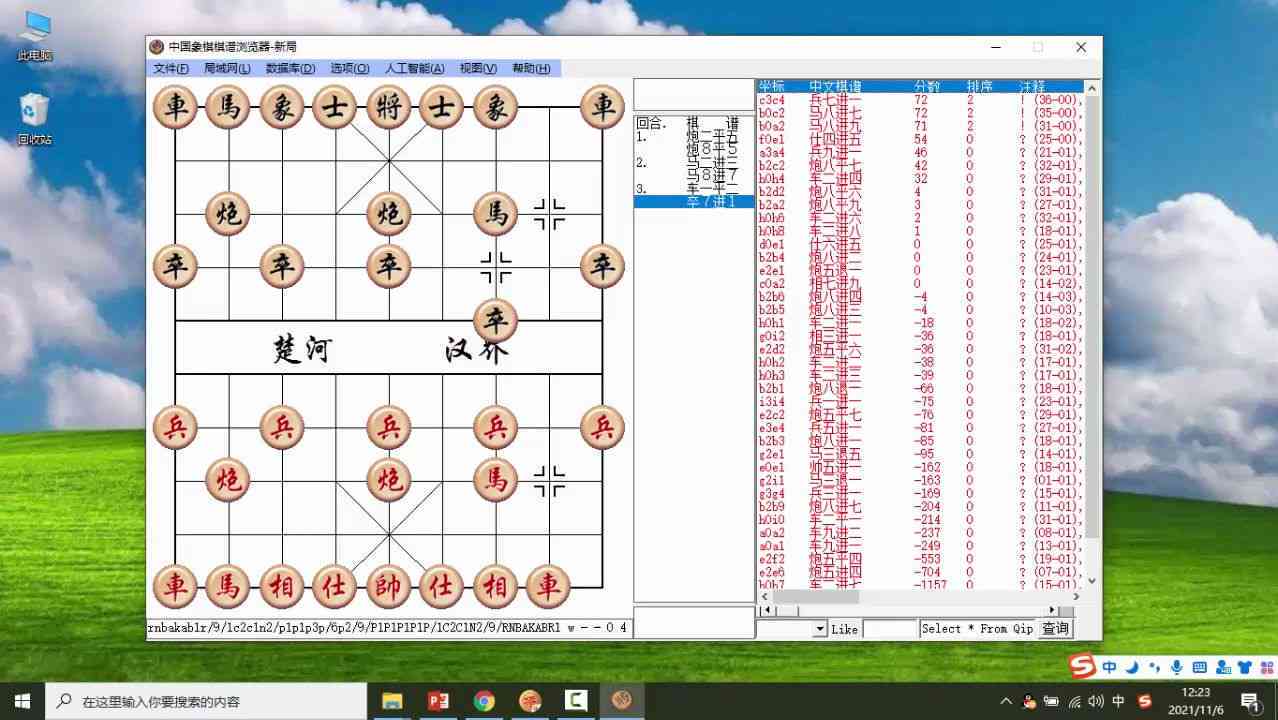Screen dimensions: 1278x720
Task: Click the 'Select * From Qip' SQL field
Action: coord(977,629)
